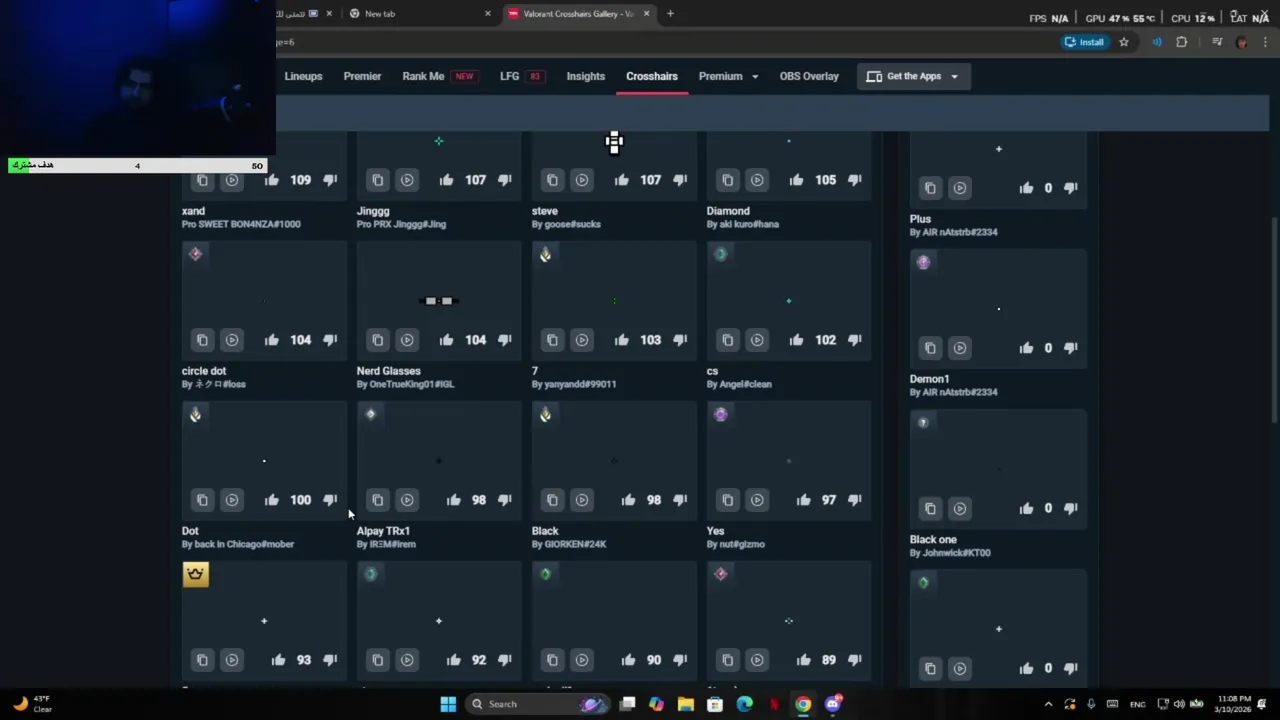The image size is (1280, 720).
Task: Open Chrome profile avatar
Action: [x=1242, y=42]
